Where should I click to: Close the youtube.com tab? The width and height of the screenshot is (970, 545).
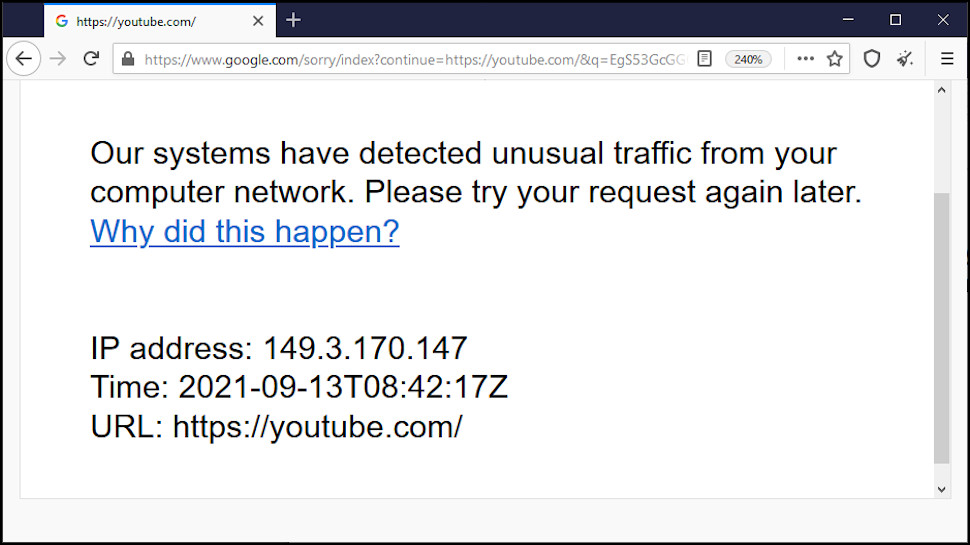259,21
